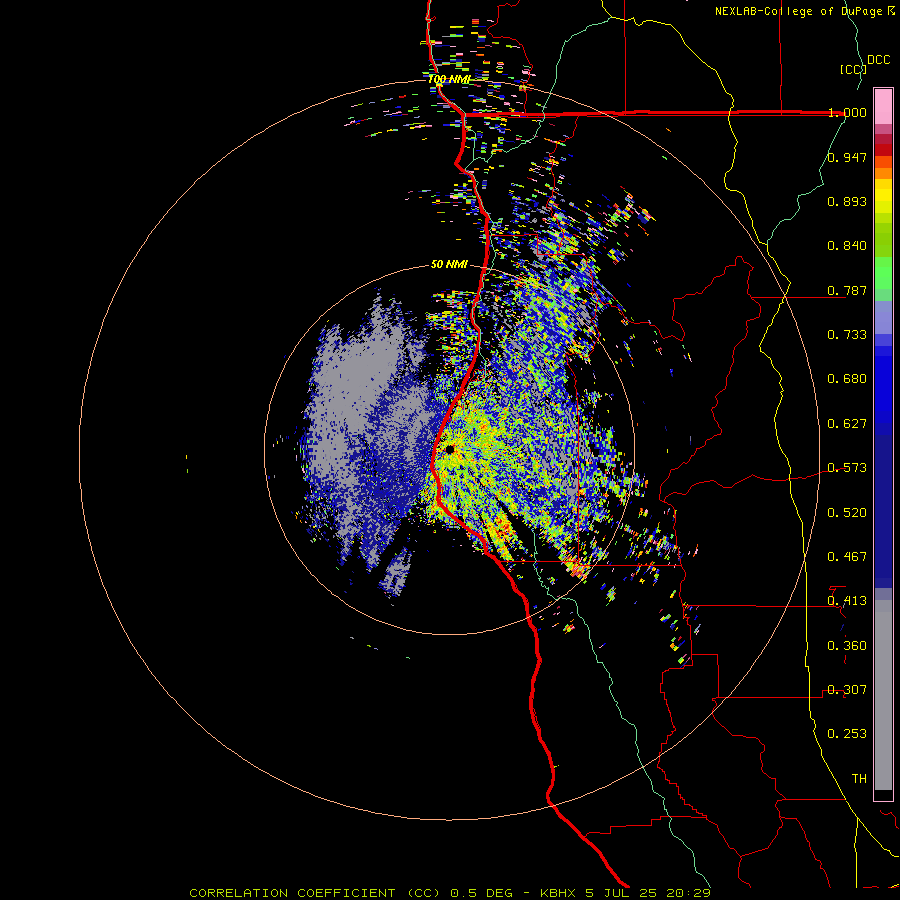The width and height of the screenshot is (900, 900).
Task: Click the '0.893' legend value
Action: pyautogui.click(x=847, y=201)
